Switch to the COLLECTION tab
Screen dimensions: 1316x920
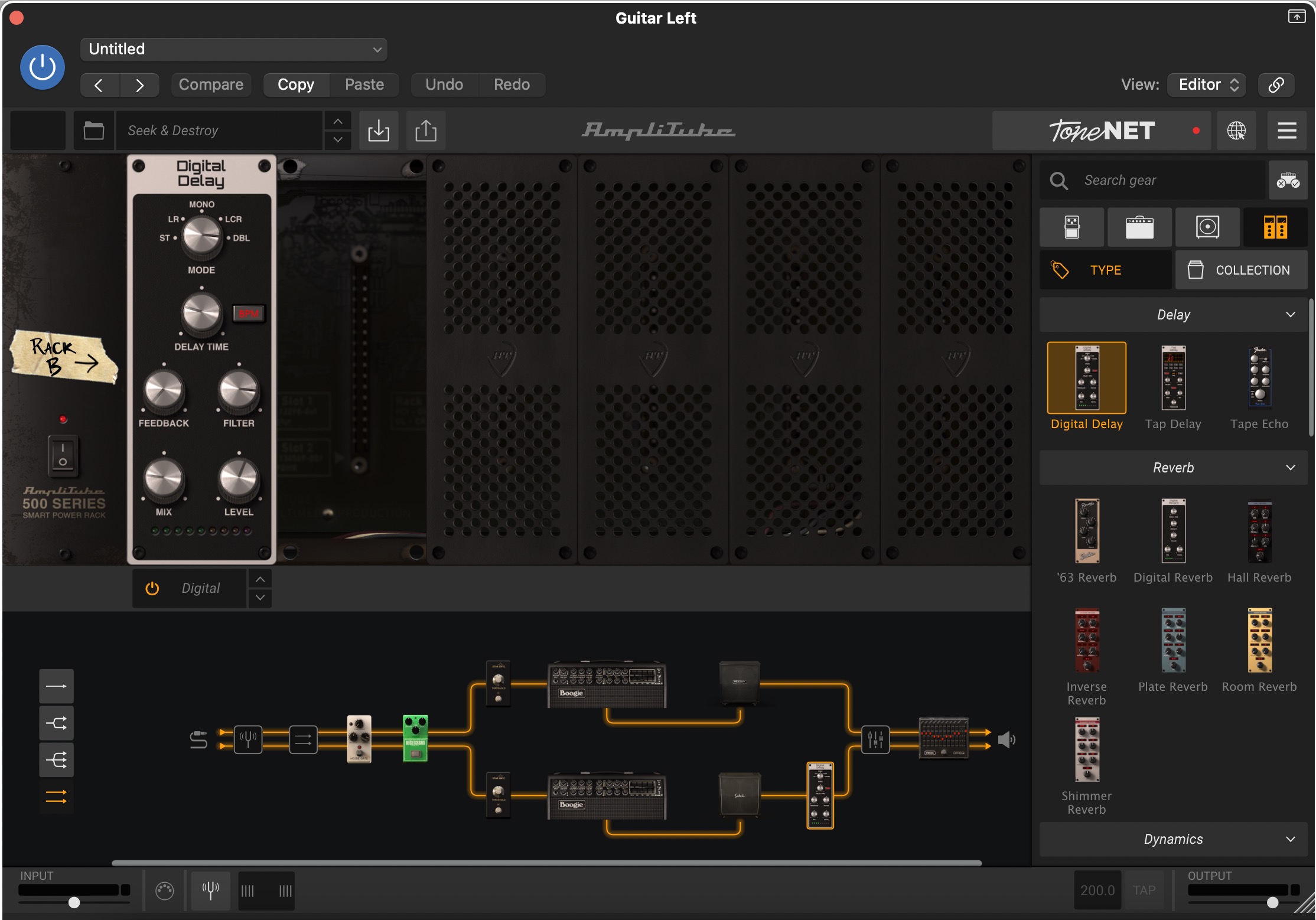coord(1241,270)
